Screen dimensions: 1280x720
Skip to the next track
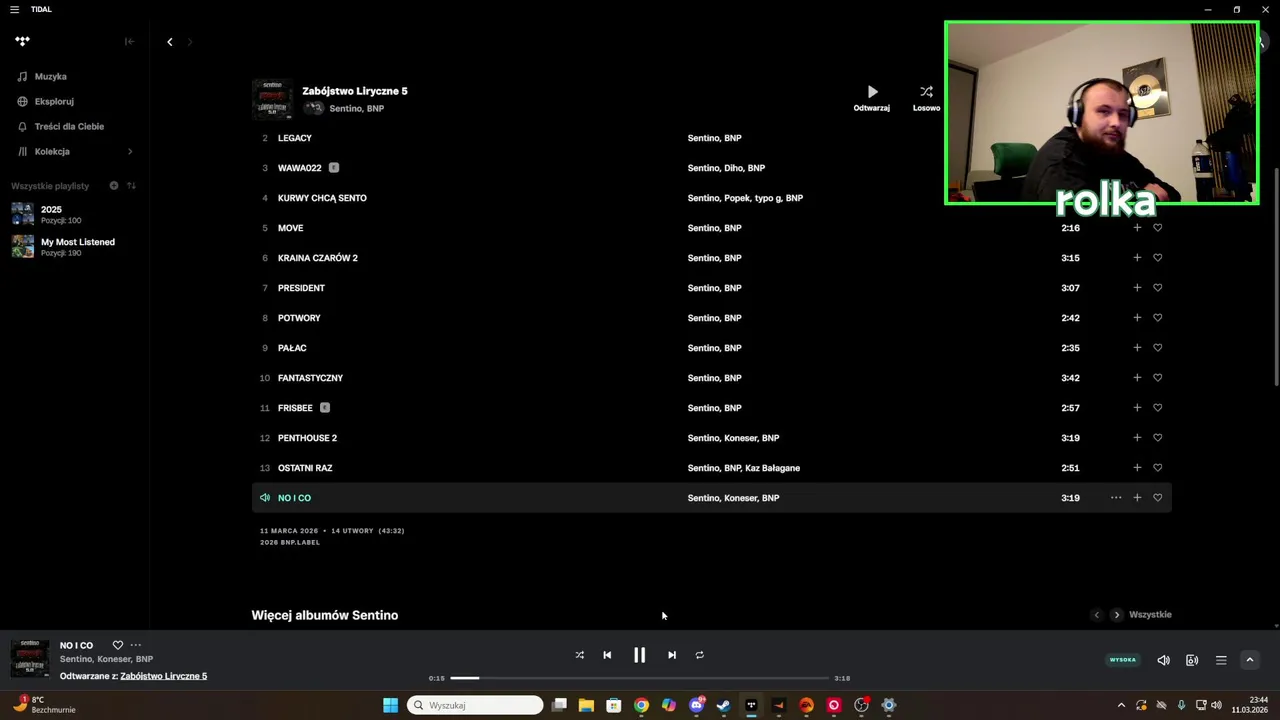pos(672,655)
